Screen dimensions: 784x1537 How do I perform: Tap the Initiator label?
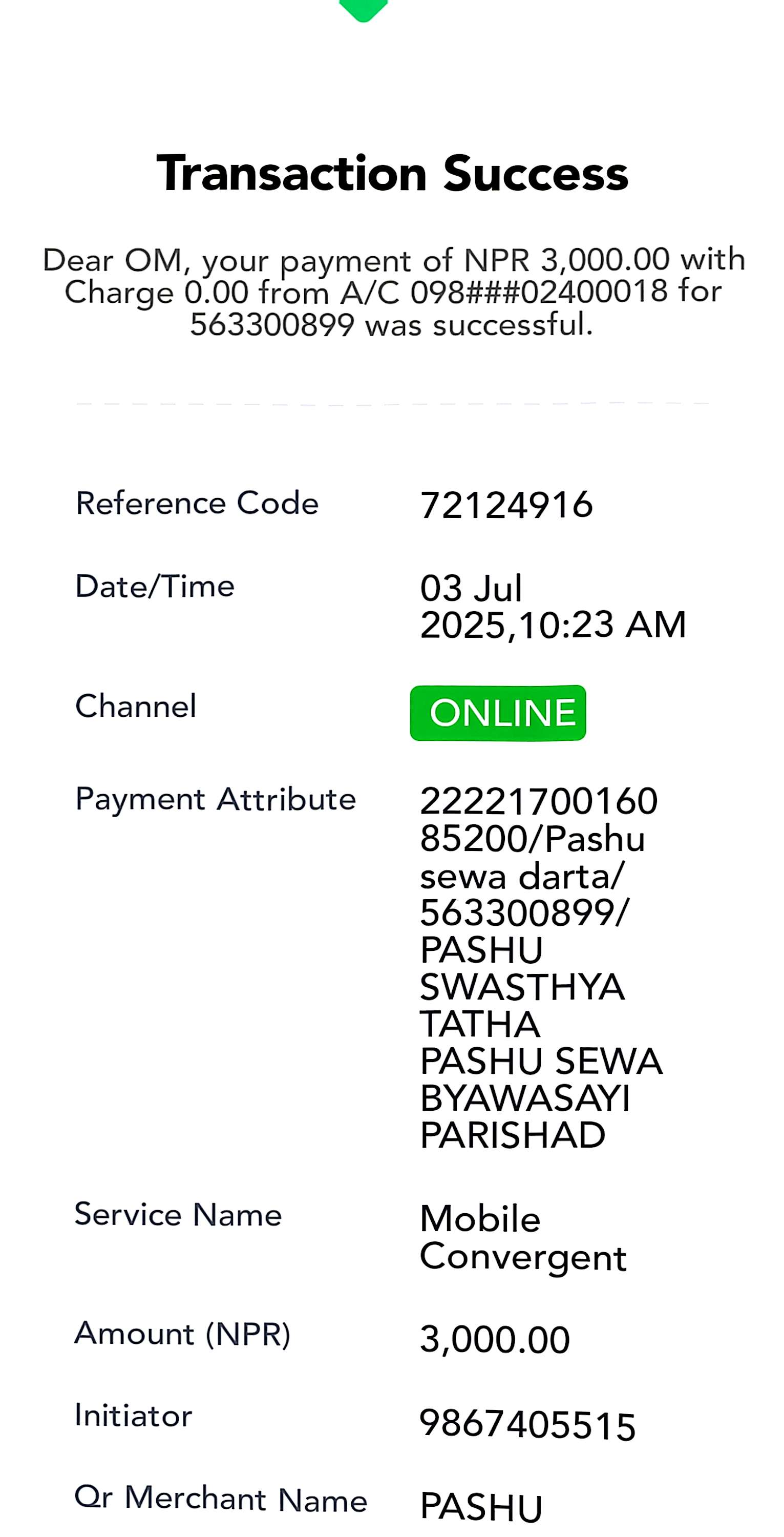coord(133,1415)
